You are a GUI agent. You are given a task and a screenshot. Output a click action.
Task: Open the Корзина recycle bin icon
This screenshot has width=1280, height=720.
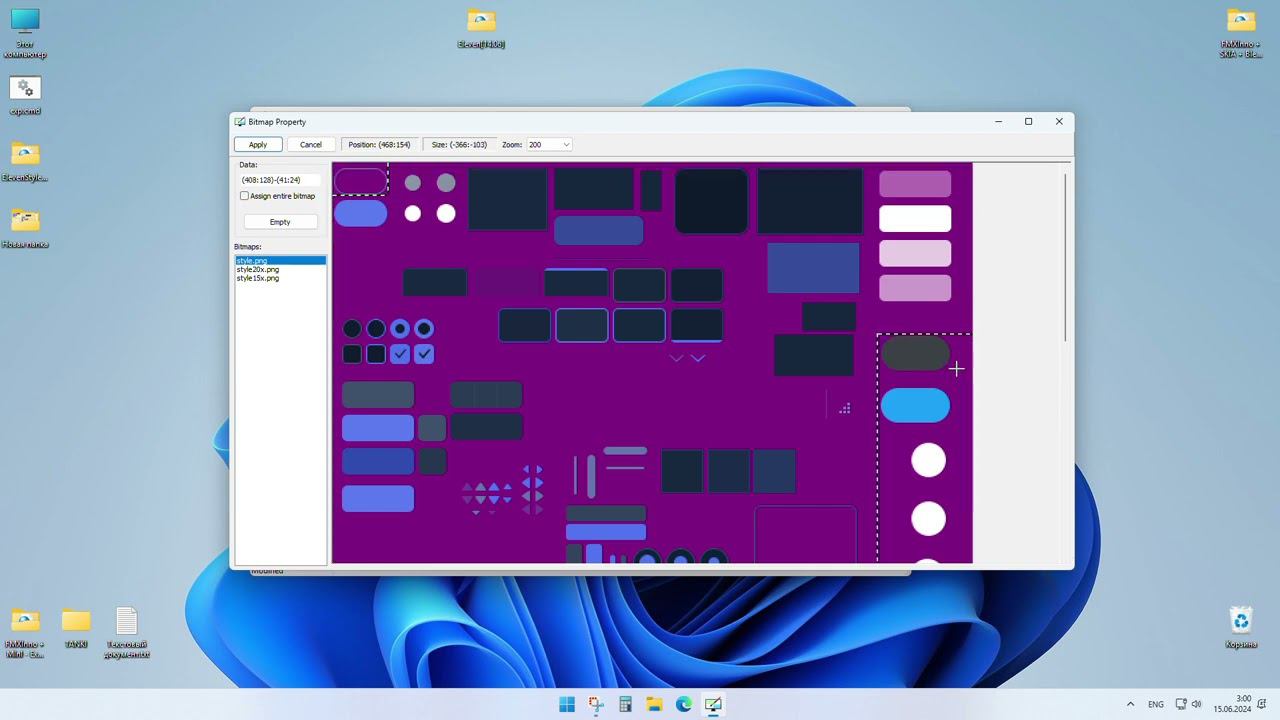[x=1241, y=628]
